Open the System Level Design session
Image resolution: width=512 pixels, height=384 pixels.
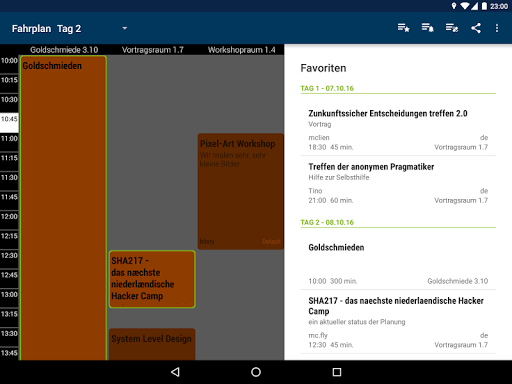pos(152,344)
